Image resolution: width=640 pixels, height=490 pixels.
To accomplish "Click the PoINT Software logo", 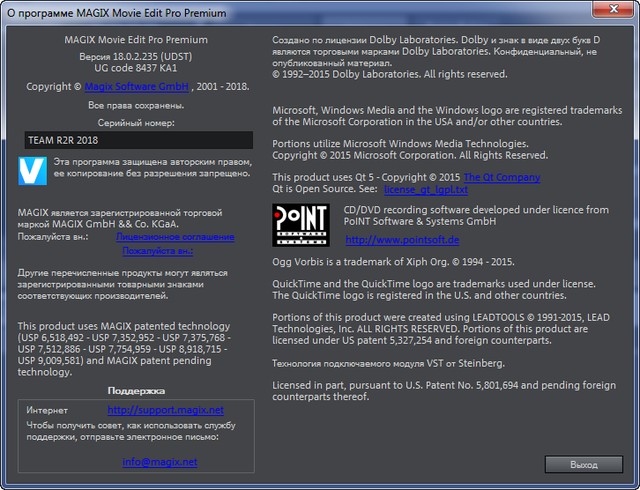I will [301, 225].
